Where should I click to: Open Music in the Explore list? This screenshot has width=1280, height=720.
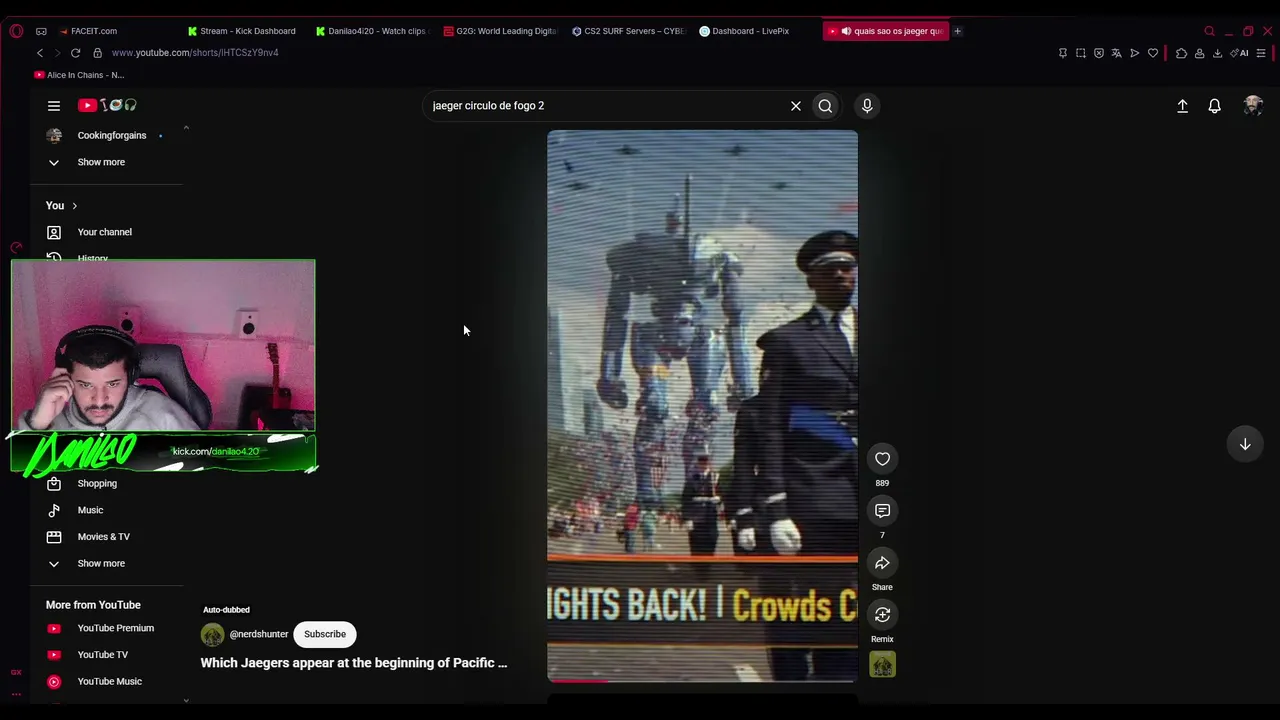pos(90,510)
